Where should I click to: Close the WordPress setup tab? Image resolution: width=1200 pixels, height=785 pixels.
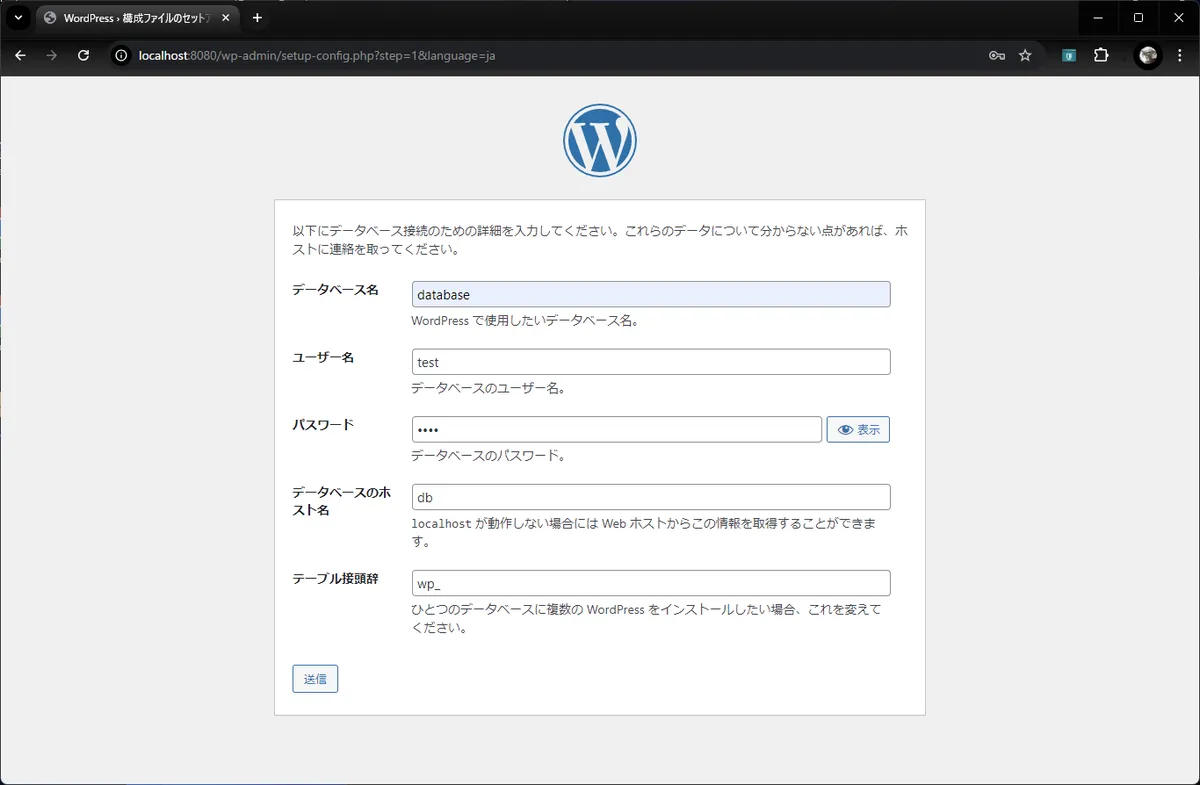(x=224, y=18)
